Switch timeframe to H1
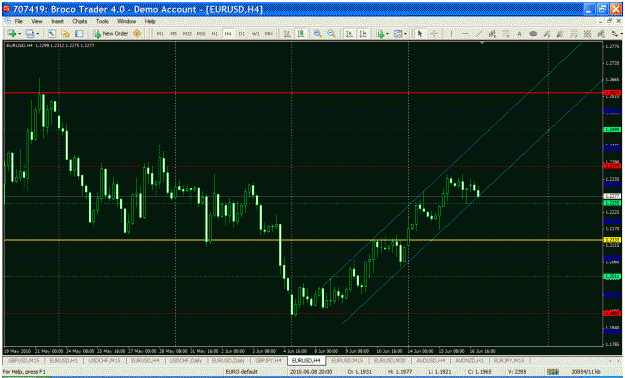625x378 pixels. click(x=214, y=34)
